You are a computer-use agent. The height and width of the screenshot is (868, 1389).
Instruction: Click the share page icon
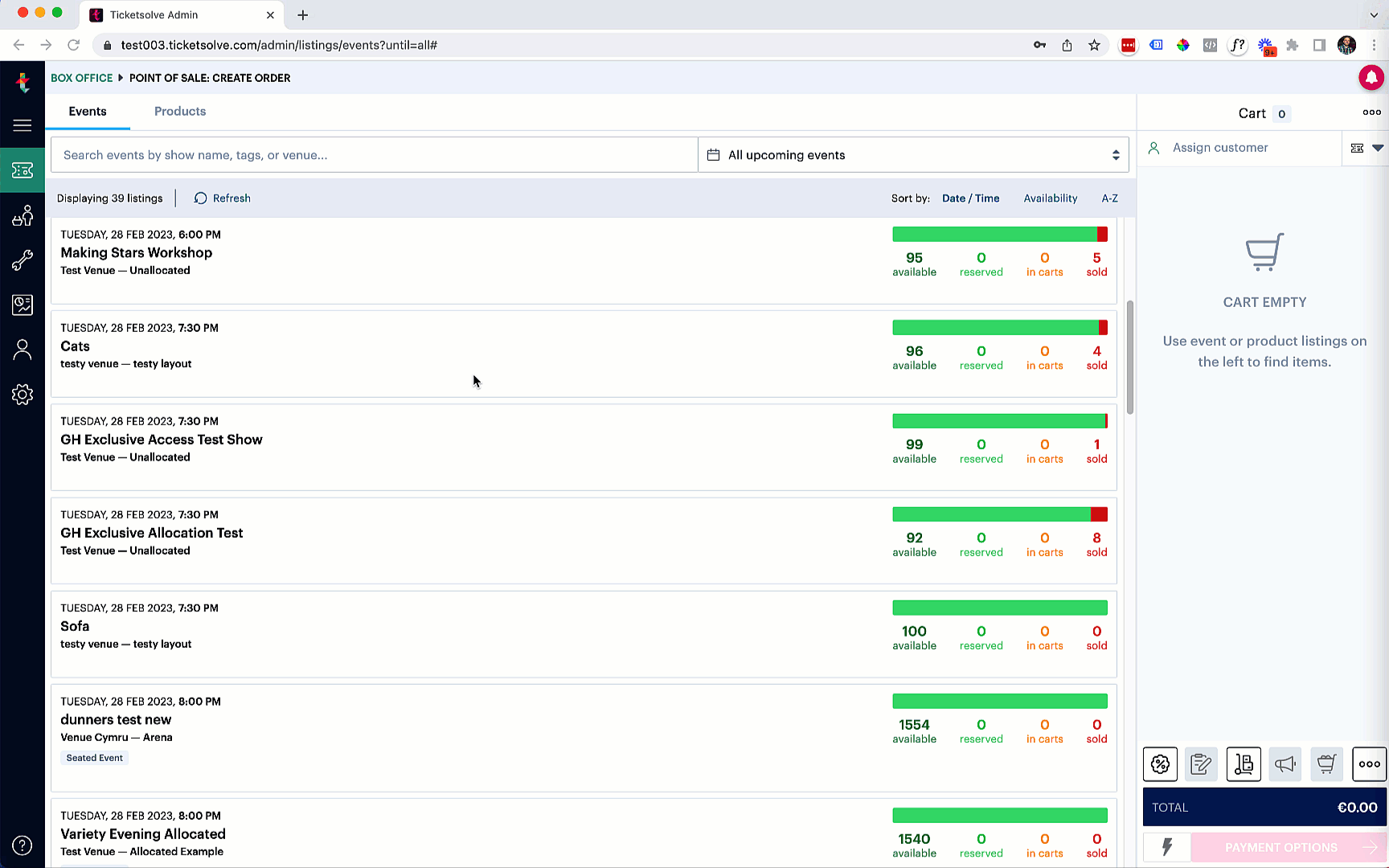pos(1067,45)
